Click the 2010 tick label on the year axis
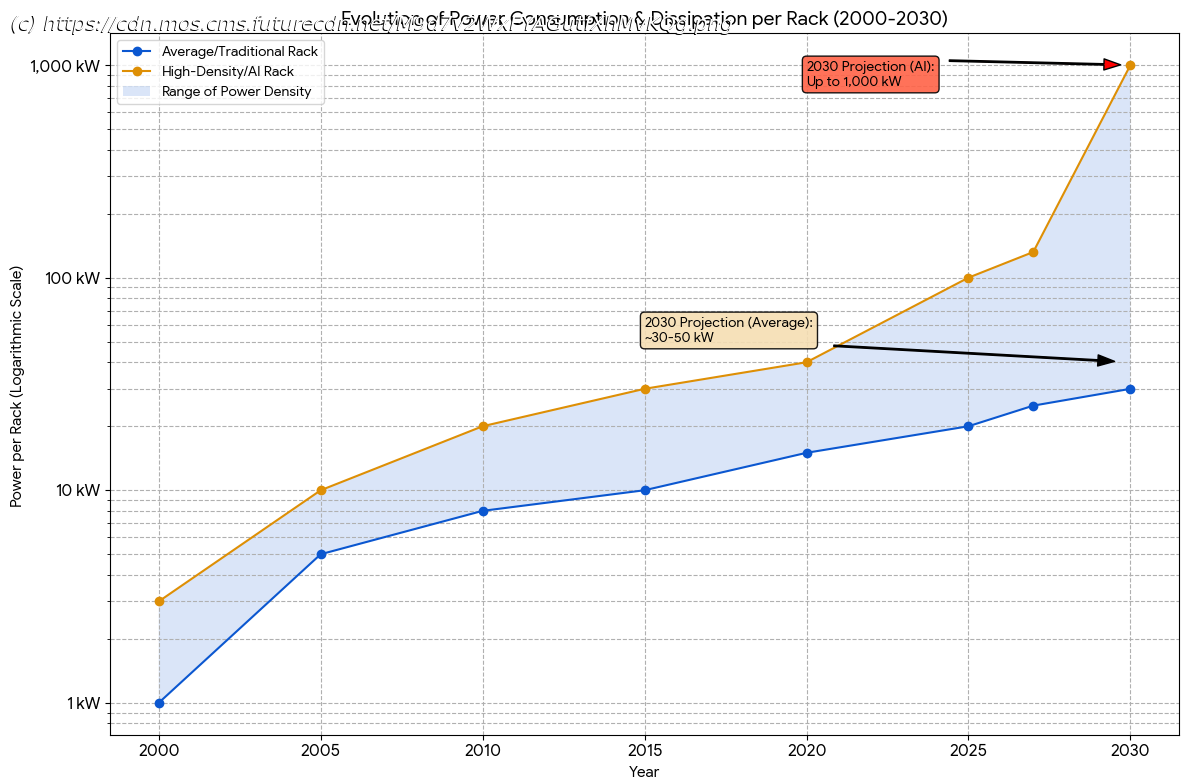This screenshot has width=1190, height=784. tap(483, 749)
